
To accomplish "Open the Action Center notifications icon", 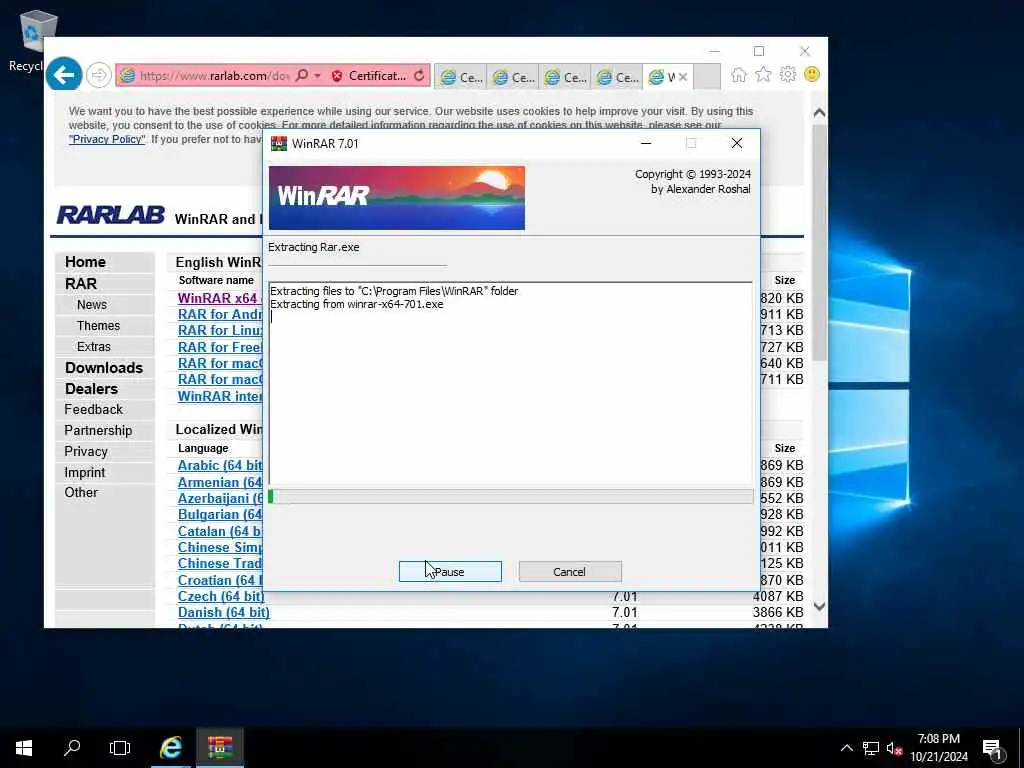I will tap(993, 748).
